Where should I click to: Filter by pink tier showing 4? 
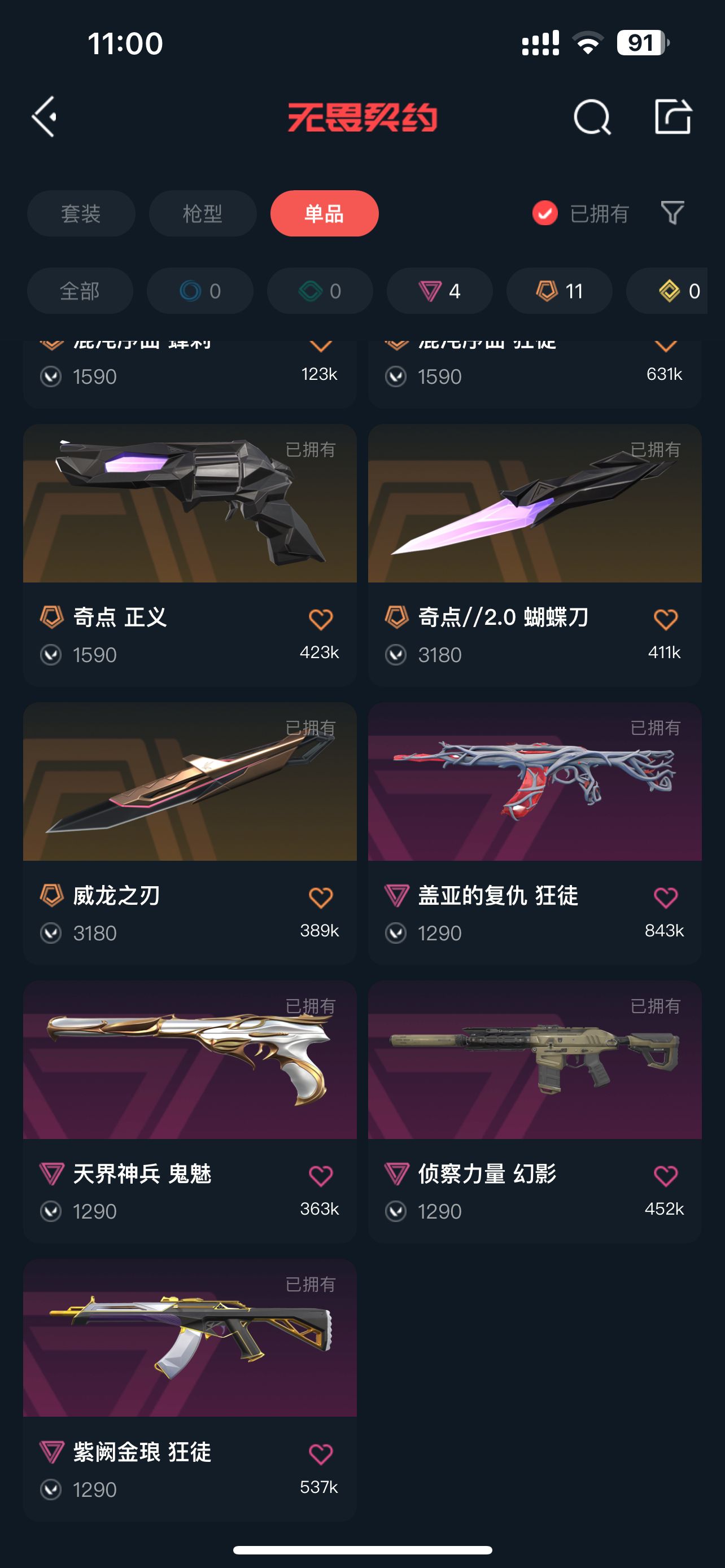pos(439,291)
